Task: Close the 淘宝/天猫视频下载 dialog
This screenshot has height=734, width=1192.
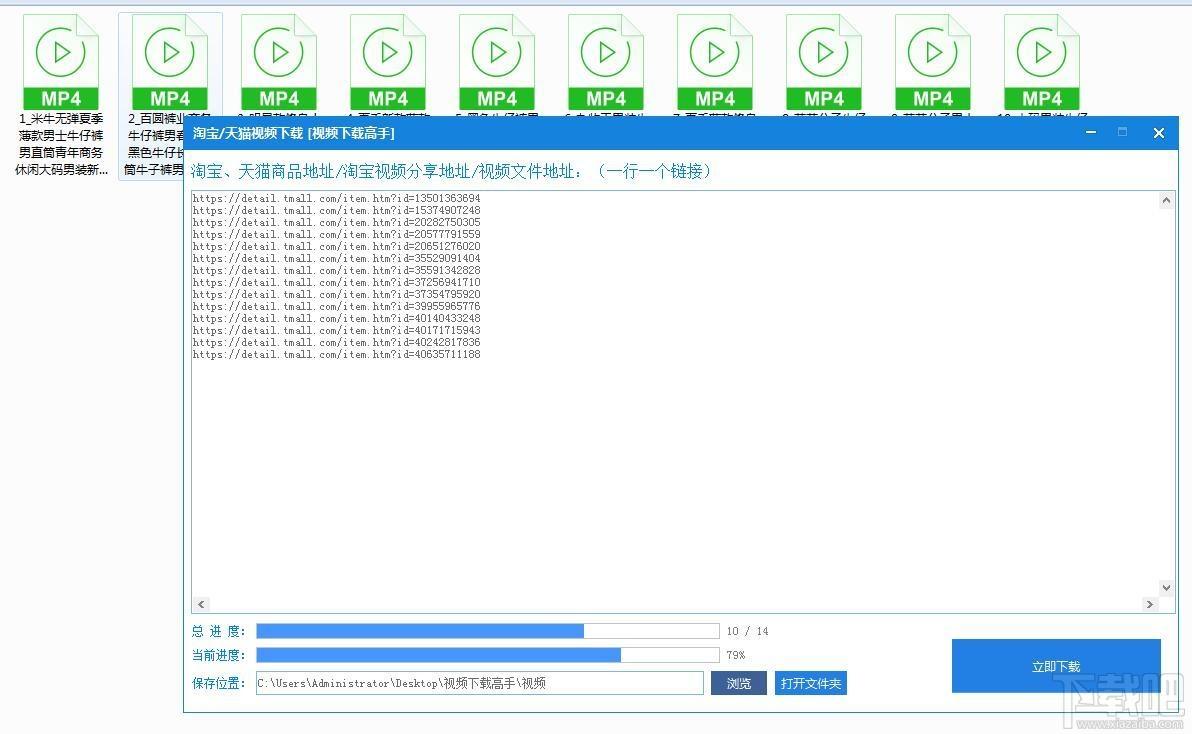Action: coord(1159,133)
